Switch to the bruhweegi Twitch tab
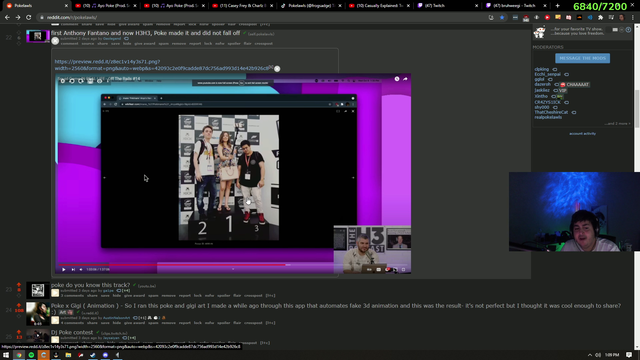 (516, 6)
